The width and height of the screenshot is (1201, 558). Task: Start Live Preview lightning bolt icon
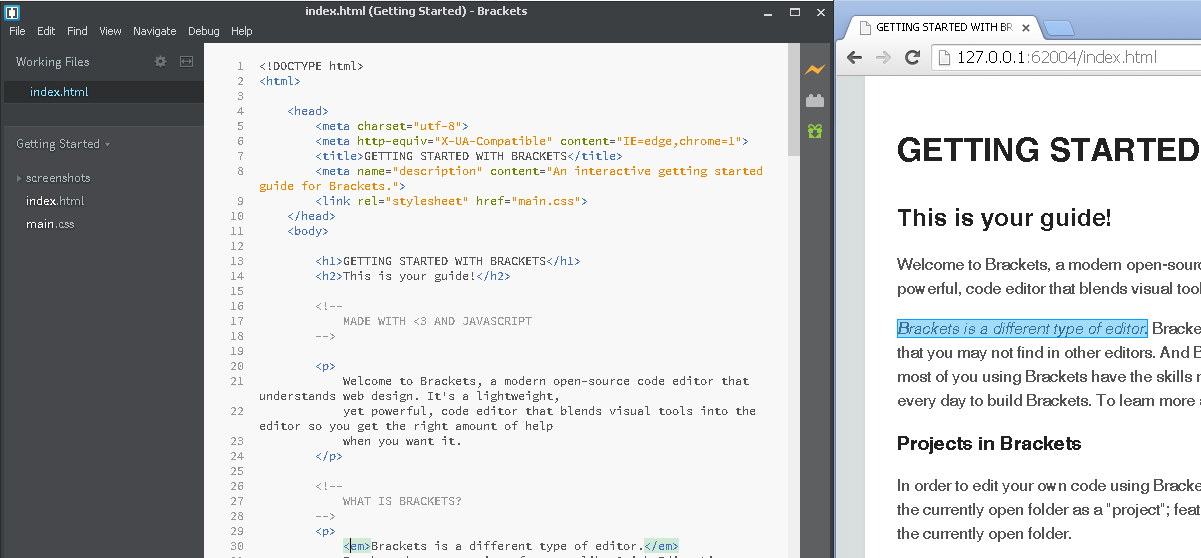coord(815,70)
